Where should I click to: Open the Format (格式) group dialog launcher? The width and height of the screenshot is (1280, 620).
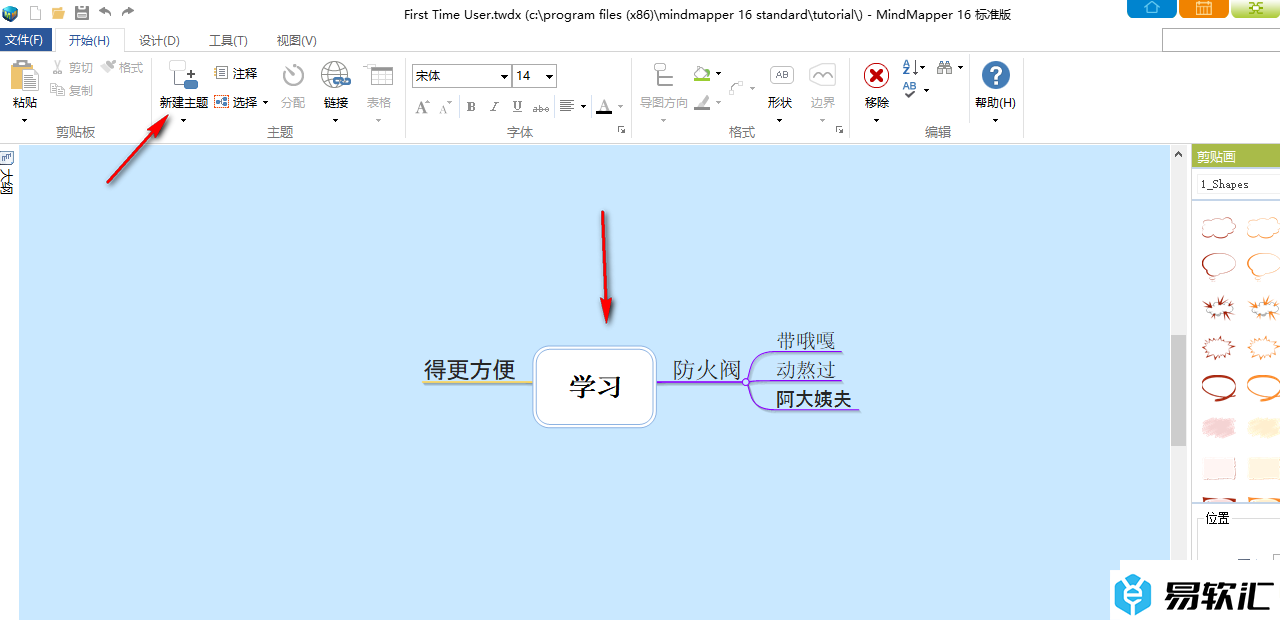(x=839, y=131)
